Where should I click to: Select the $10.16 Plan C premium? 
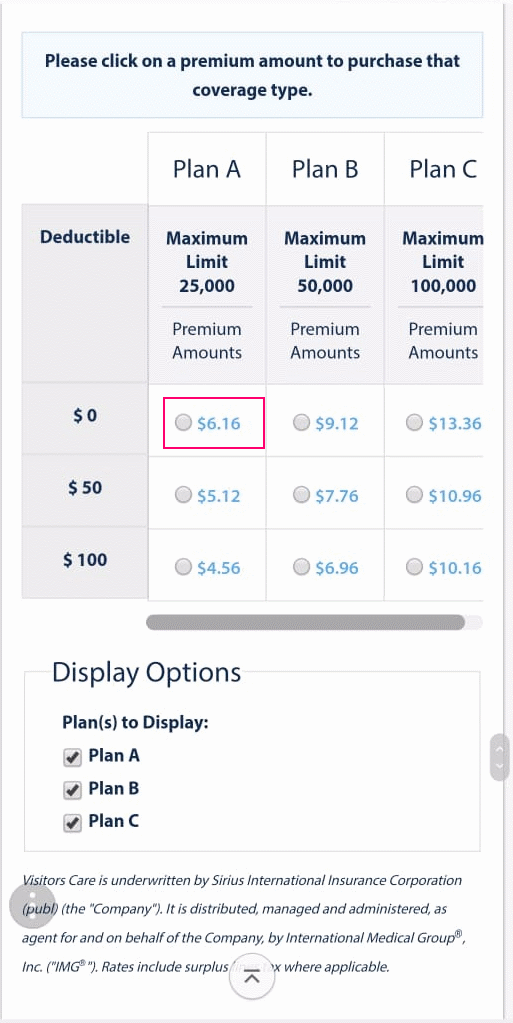coord(414,568)
